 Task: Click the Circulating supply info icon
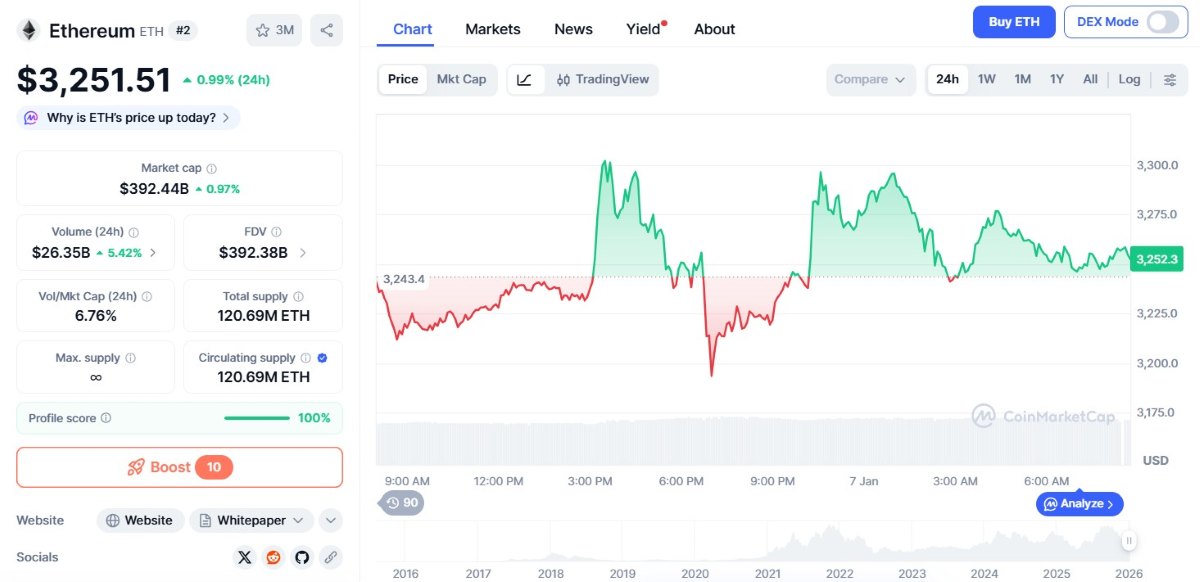point(306,358)
